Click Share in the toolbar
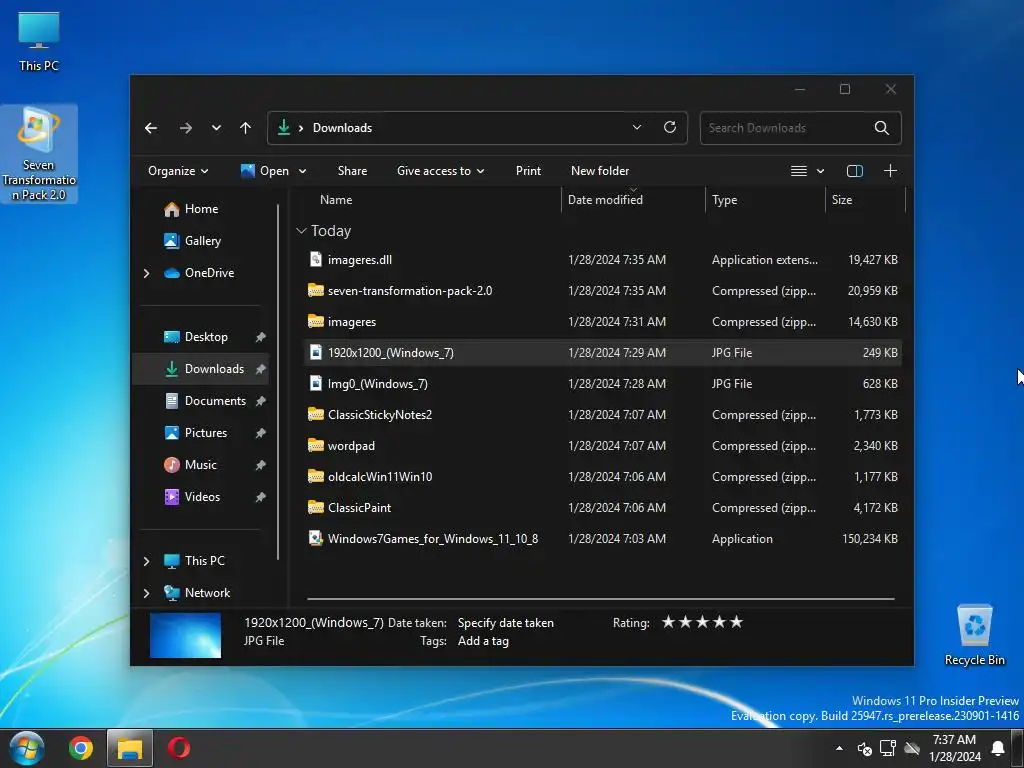This screenshot has height=768, width=1024. [352, 171]
